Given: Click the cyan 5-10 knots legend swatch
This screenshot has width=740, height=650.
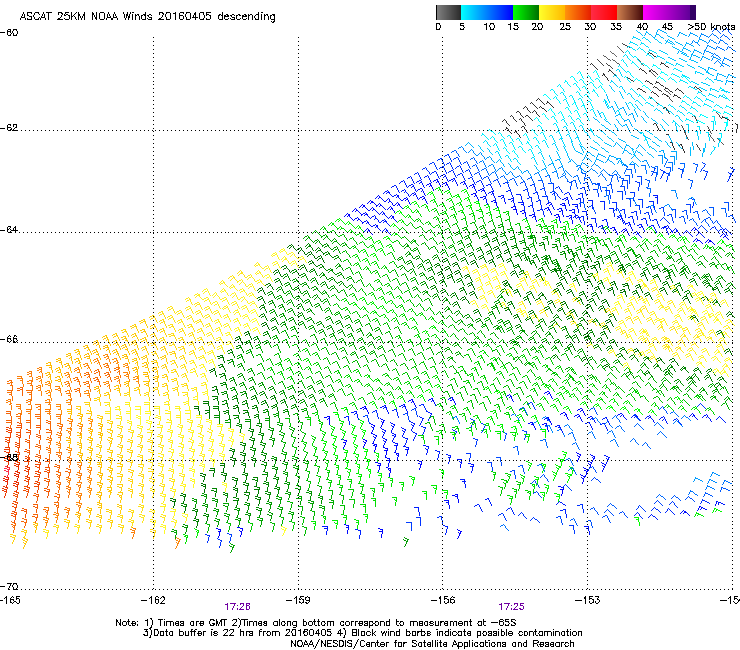Looking at the screenshot, I should point(474,12).
